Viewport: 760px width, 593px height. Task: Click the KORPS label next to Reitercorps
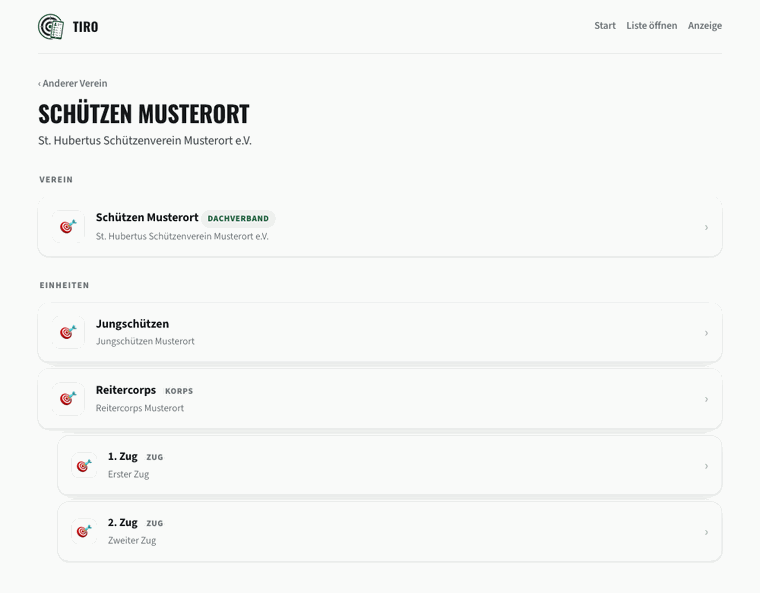[179, 391]
